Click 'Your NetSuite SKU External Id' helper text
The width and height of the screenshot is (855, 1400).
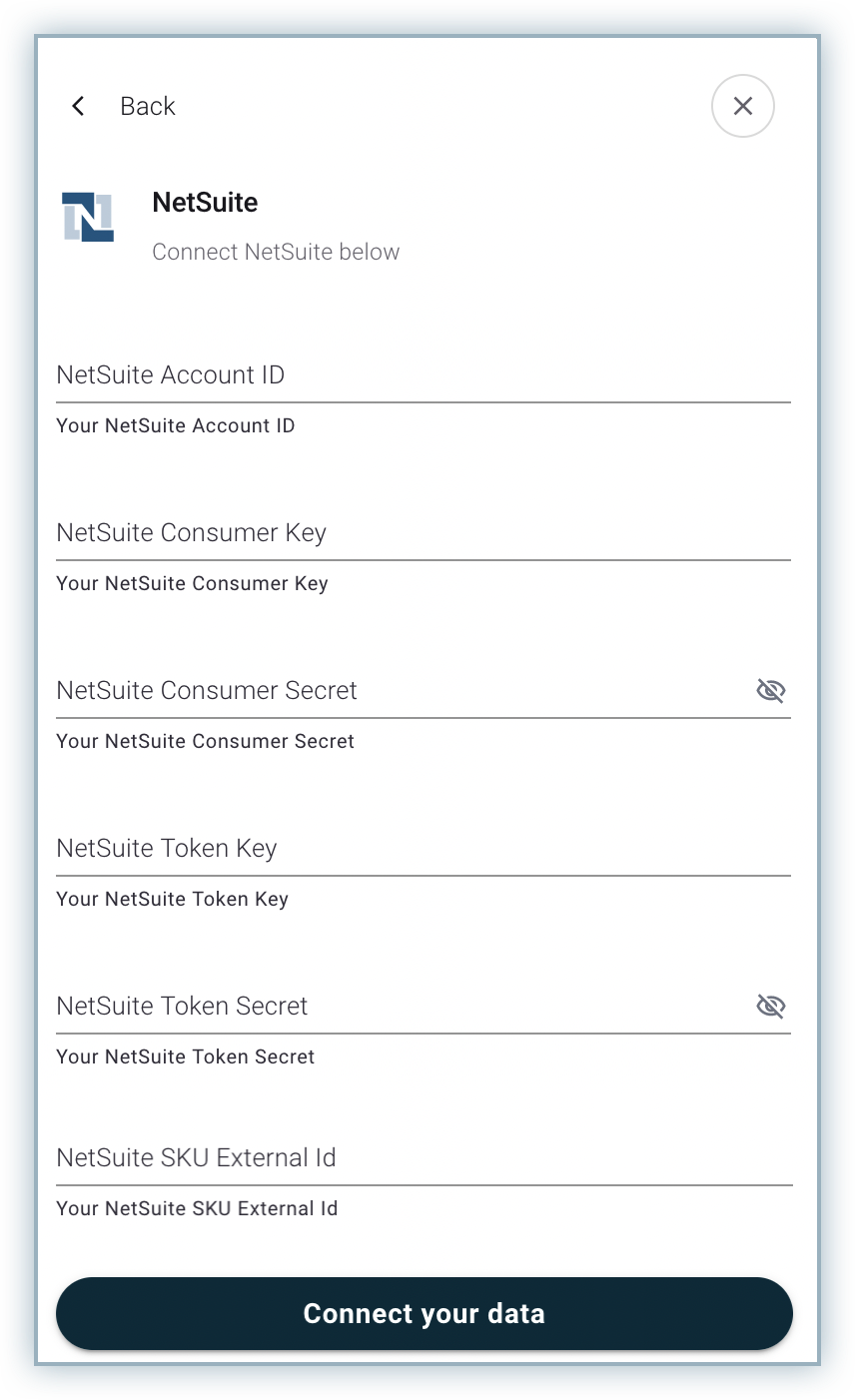click(x=197, y=1209)
